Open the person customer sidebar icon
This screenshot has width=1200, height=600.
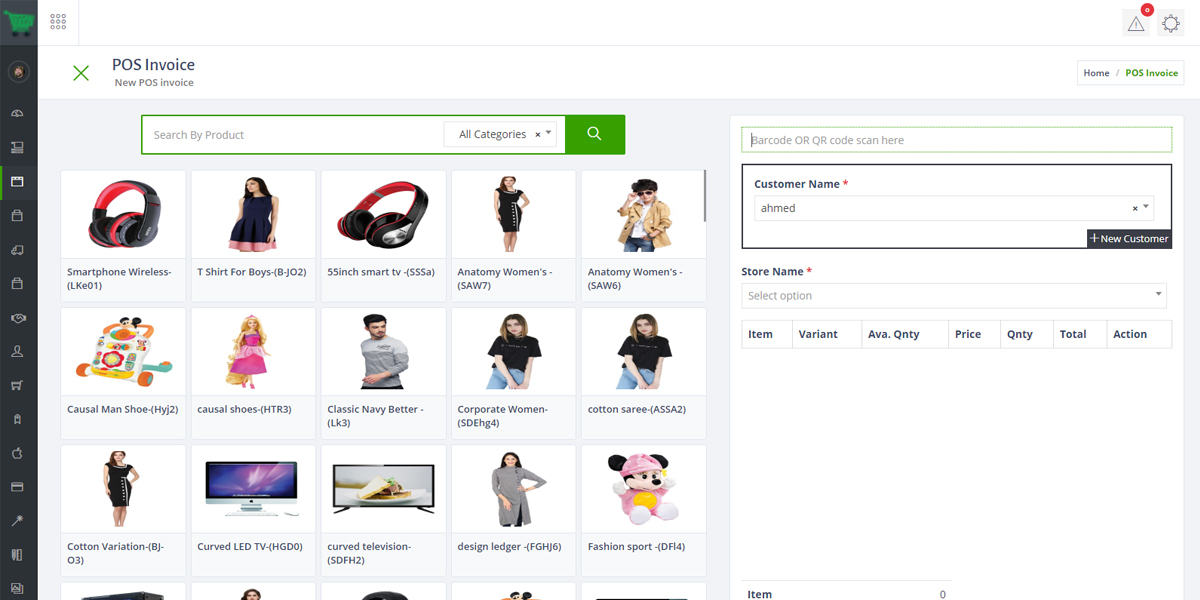(17, 351)
